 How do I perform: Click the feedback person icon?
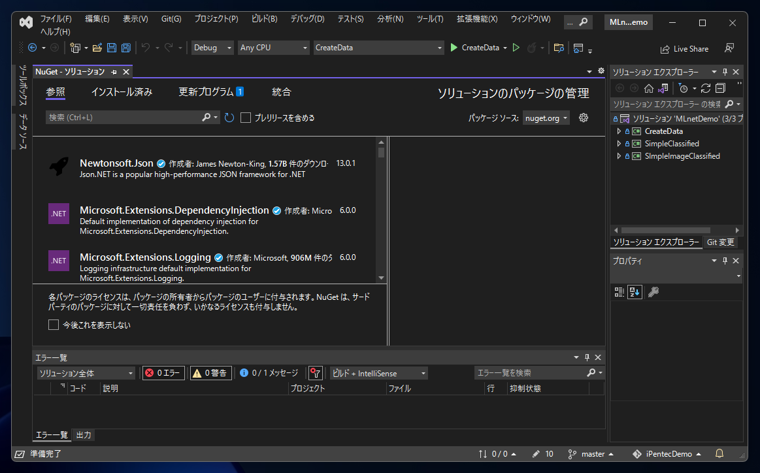(x=729, y=48)
